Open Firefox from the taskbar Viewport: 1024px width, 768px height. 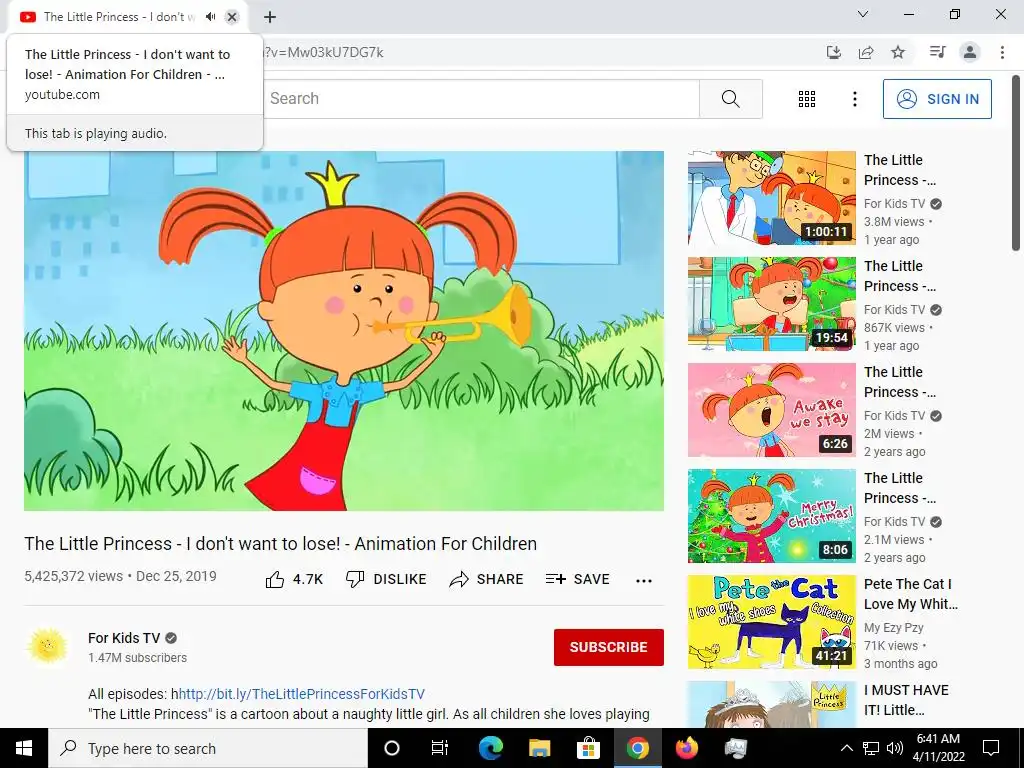click(x=686, y=748)
